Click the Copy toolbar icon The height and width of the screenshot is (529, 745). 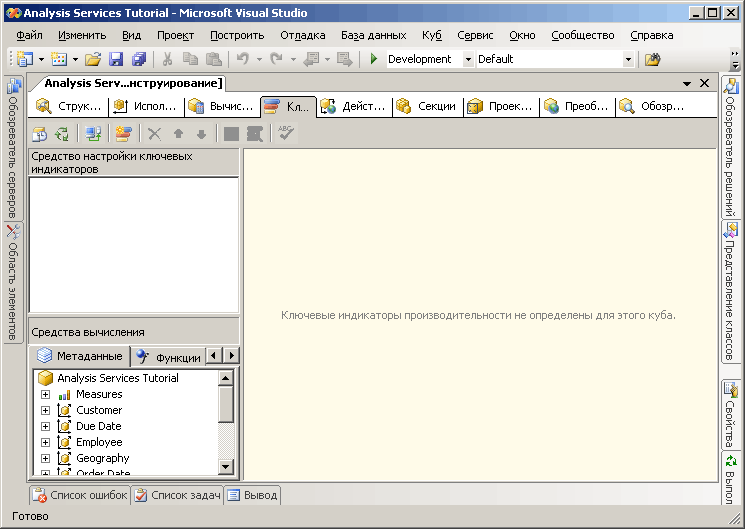pyautogui.click(x=191, y=59)
